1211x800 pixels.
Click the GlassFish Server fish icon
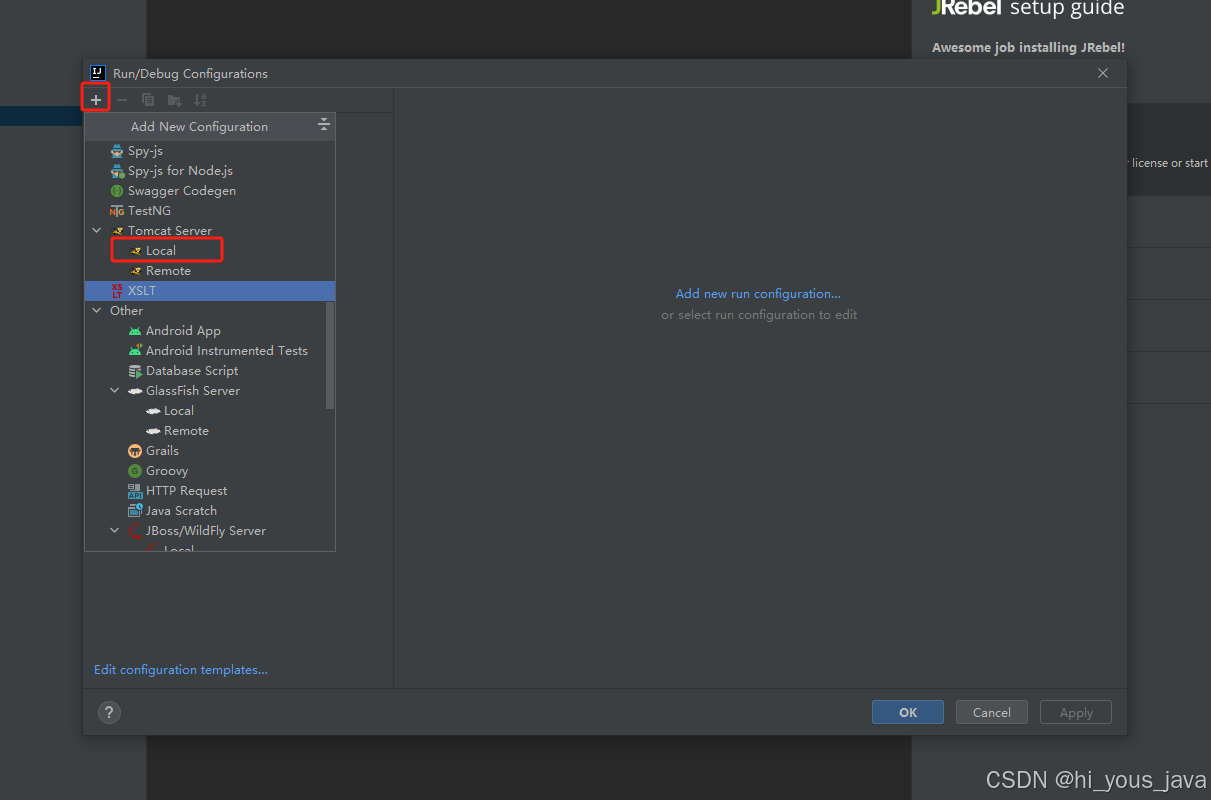[x=135, y=391]
